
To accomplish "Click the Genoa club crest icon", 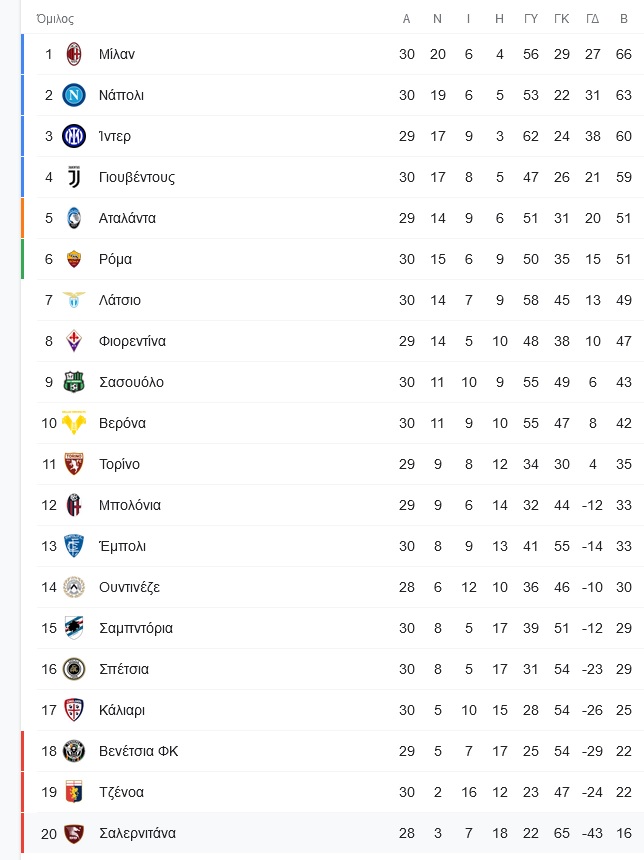I will tap(74, 792).
